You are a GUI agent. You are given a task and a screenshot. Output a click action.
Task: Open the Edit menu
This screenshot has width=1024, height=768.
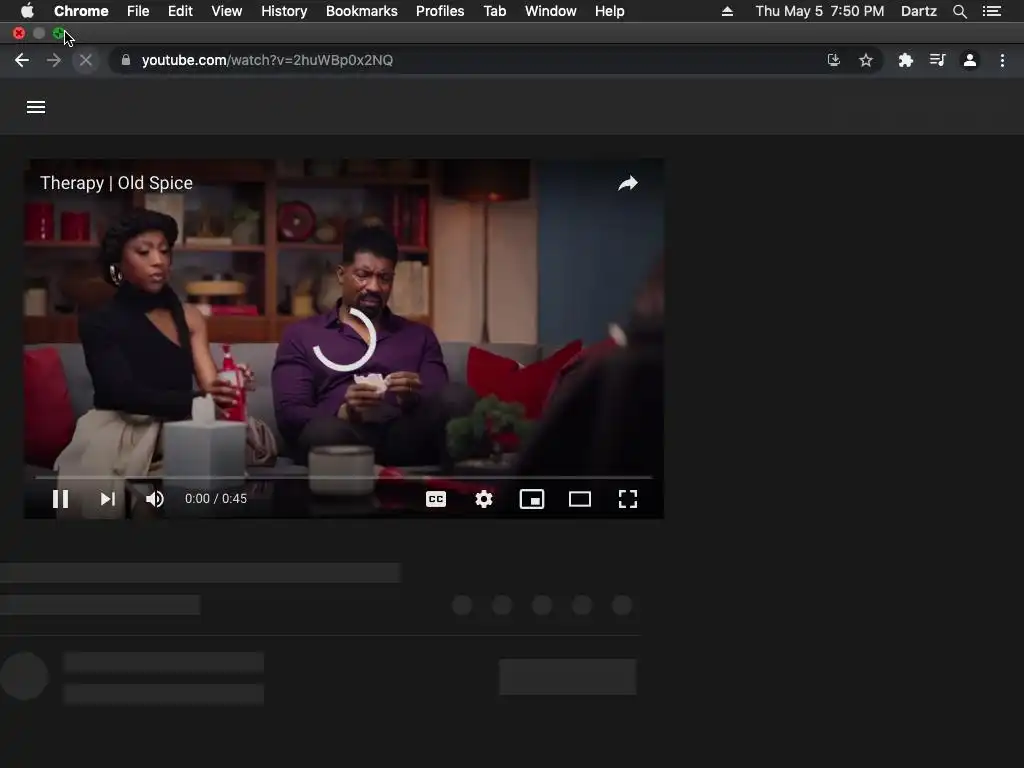180,11
